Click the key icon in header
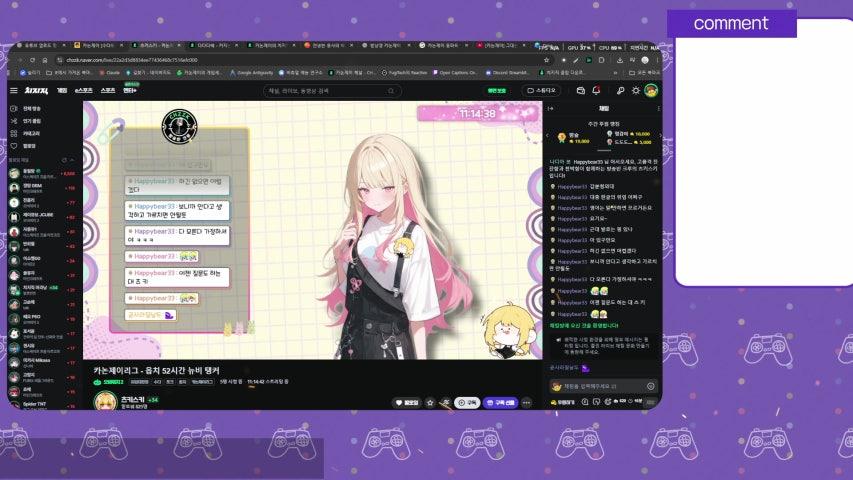The width and height of the screenshot is (853, 480). click(x=620, y=90)
